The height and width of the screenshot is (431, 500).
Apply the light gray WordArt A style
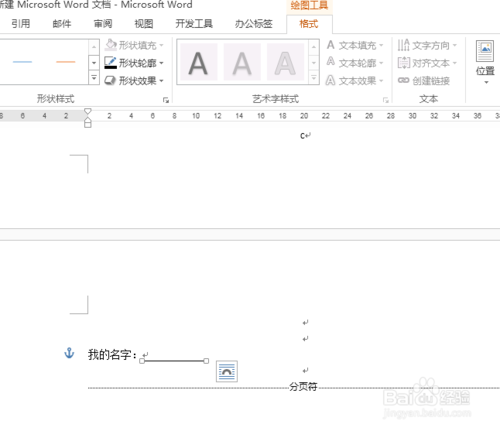pos(242,62)
